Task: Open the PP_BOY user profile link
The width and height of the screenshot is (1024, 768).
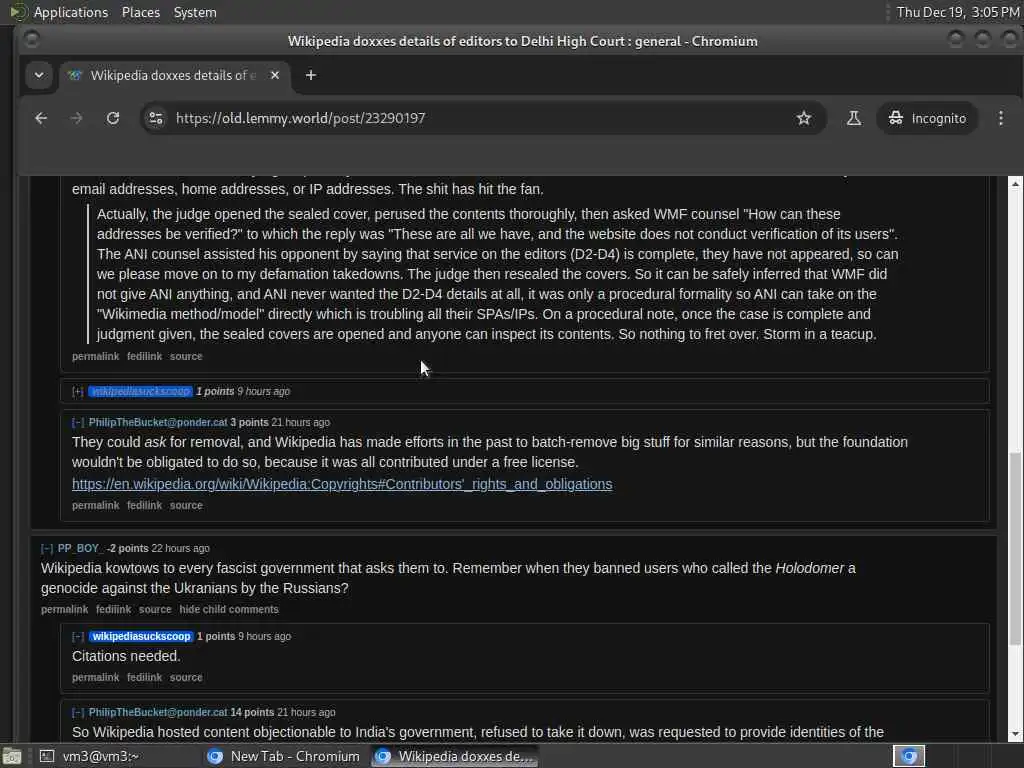Action: (80, 549)
